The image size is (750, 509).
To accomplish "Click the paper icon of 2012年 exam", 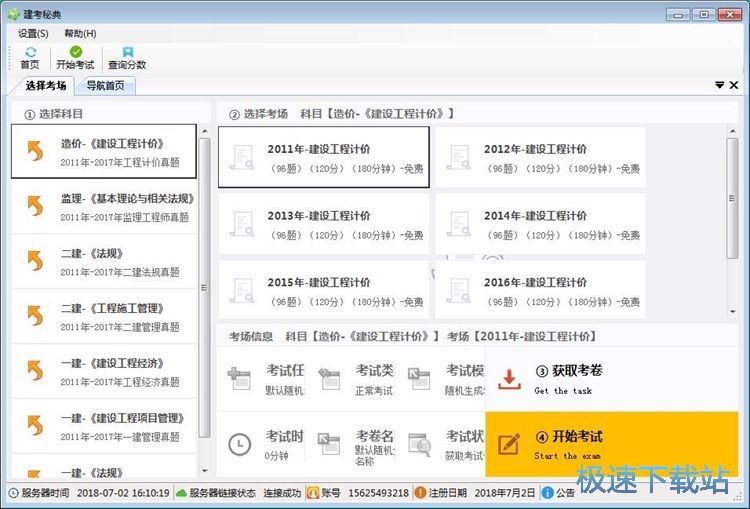I will (459, 157).
